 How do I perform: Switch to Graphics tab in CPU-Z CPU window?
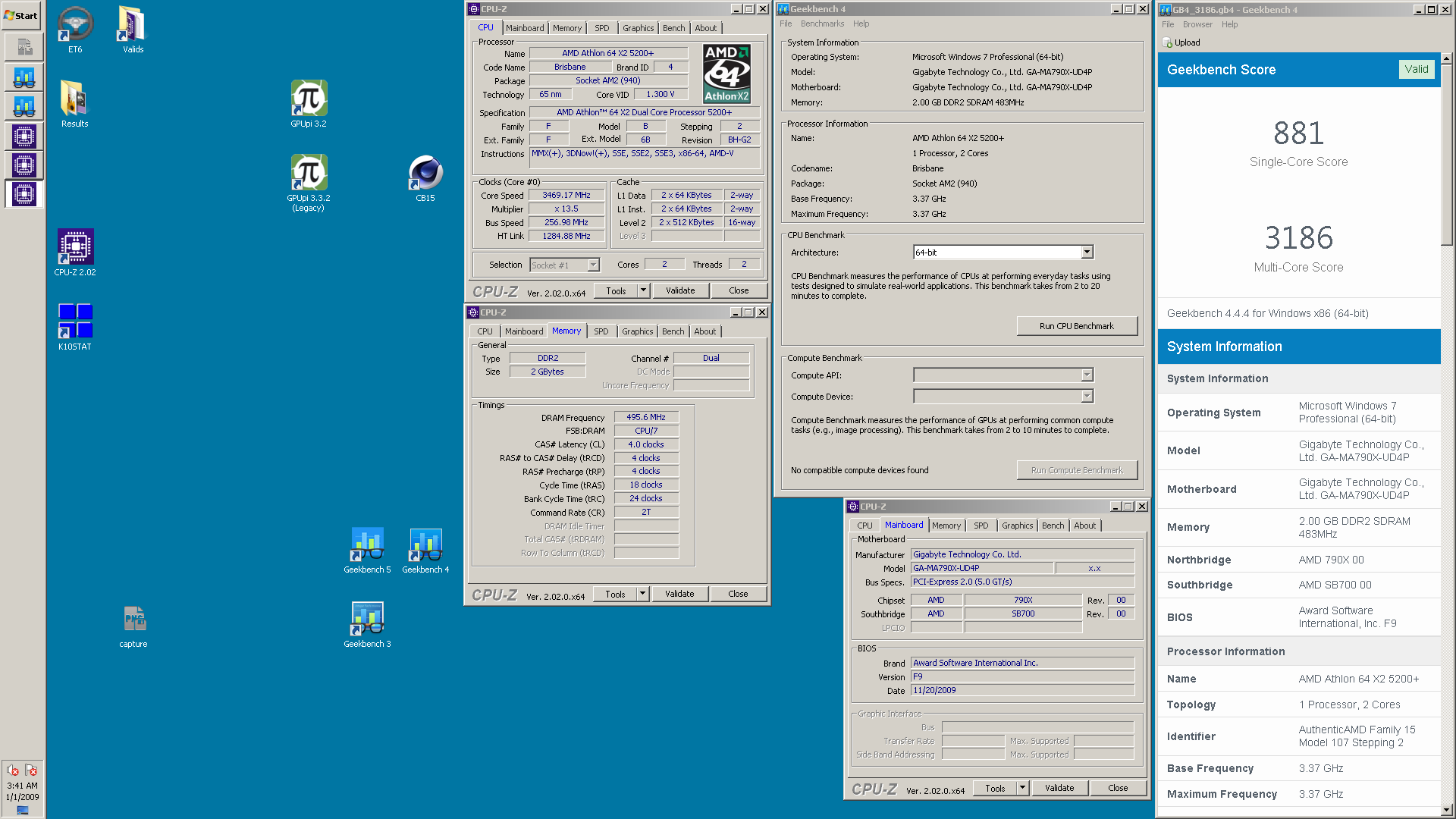tap(638, 28)
